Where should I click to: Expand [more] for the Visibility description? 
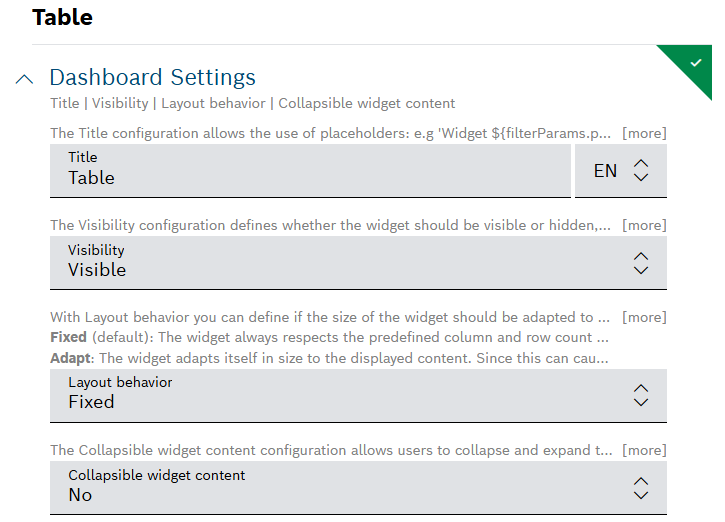644,225
